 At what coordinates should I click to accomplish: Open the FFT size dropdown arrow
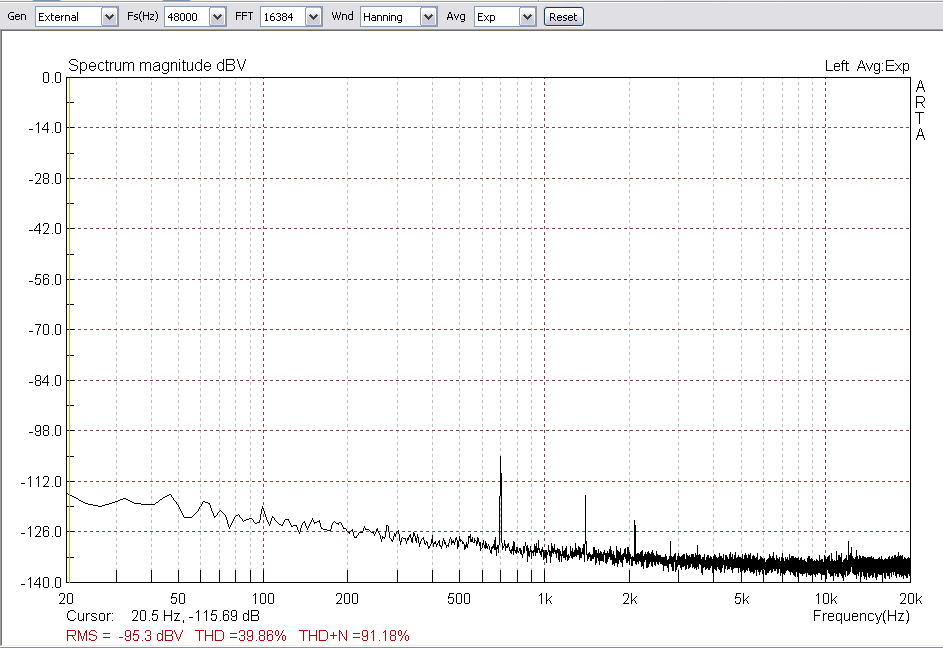tap(313, 17)
